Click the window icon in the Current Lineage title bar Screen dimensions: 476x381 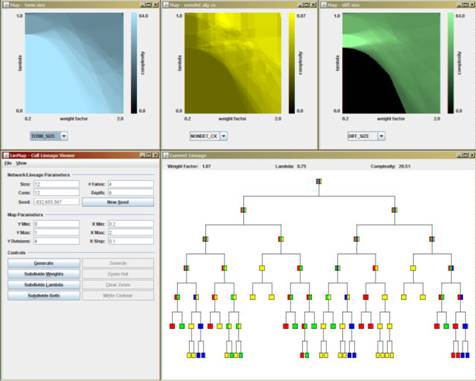(165, 155)
